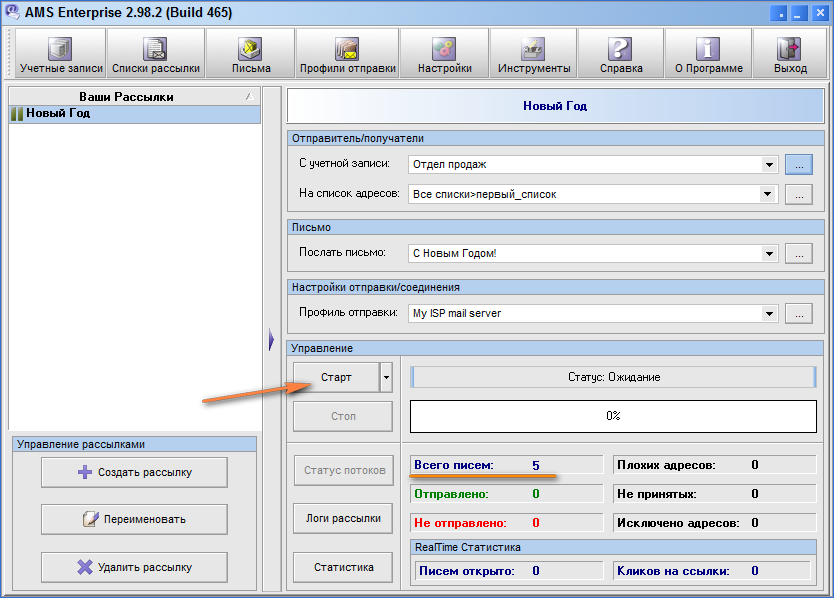
Task: Click ellipsis button beside С Новым Годом!
Action: tap(799, 254)
